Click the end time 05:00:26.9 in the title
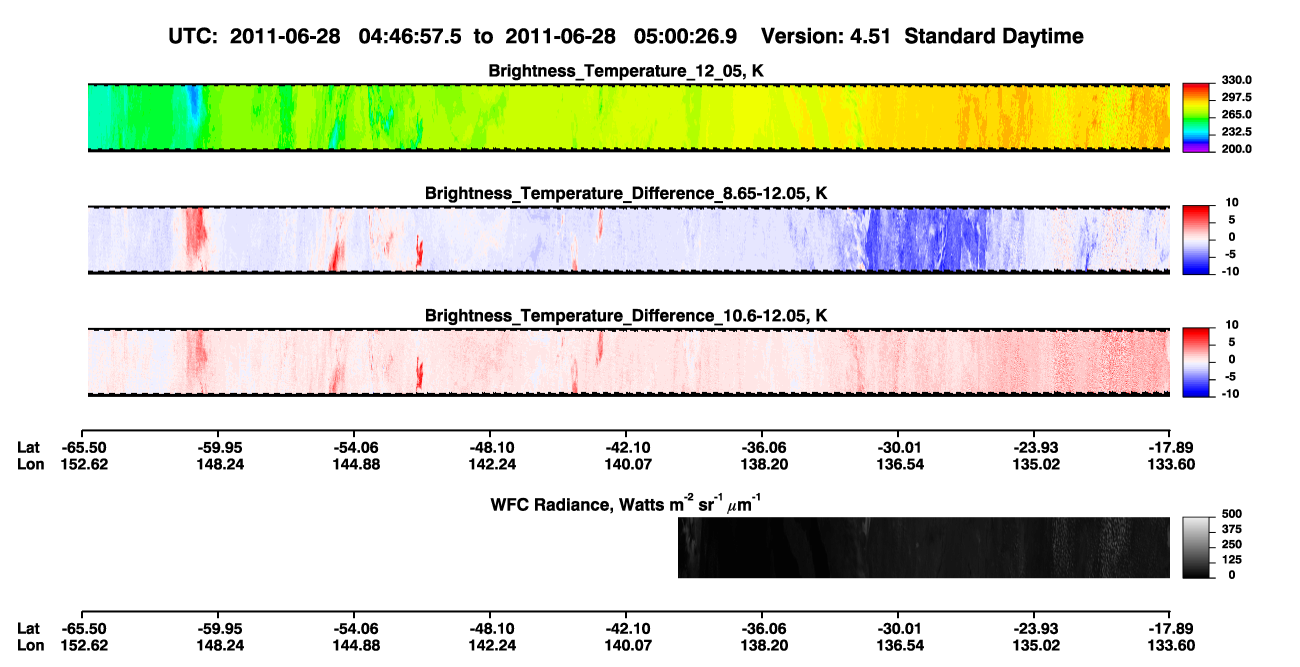This screenshot has width=1300, height=667. [x=686, y=37]
